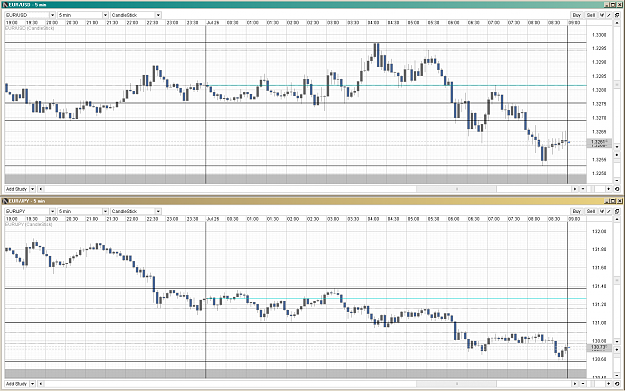
Task: Click the price-scale down arrow beside 1.3261 tag
Action: pyautogui.click(x=617, y=147)
